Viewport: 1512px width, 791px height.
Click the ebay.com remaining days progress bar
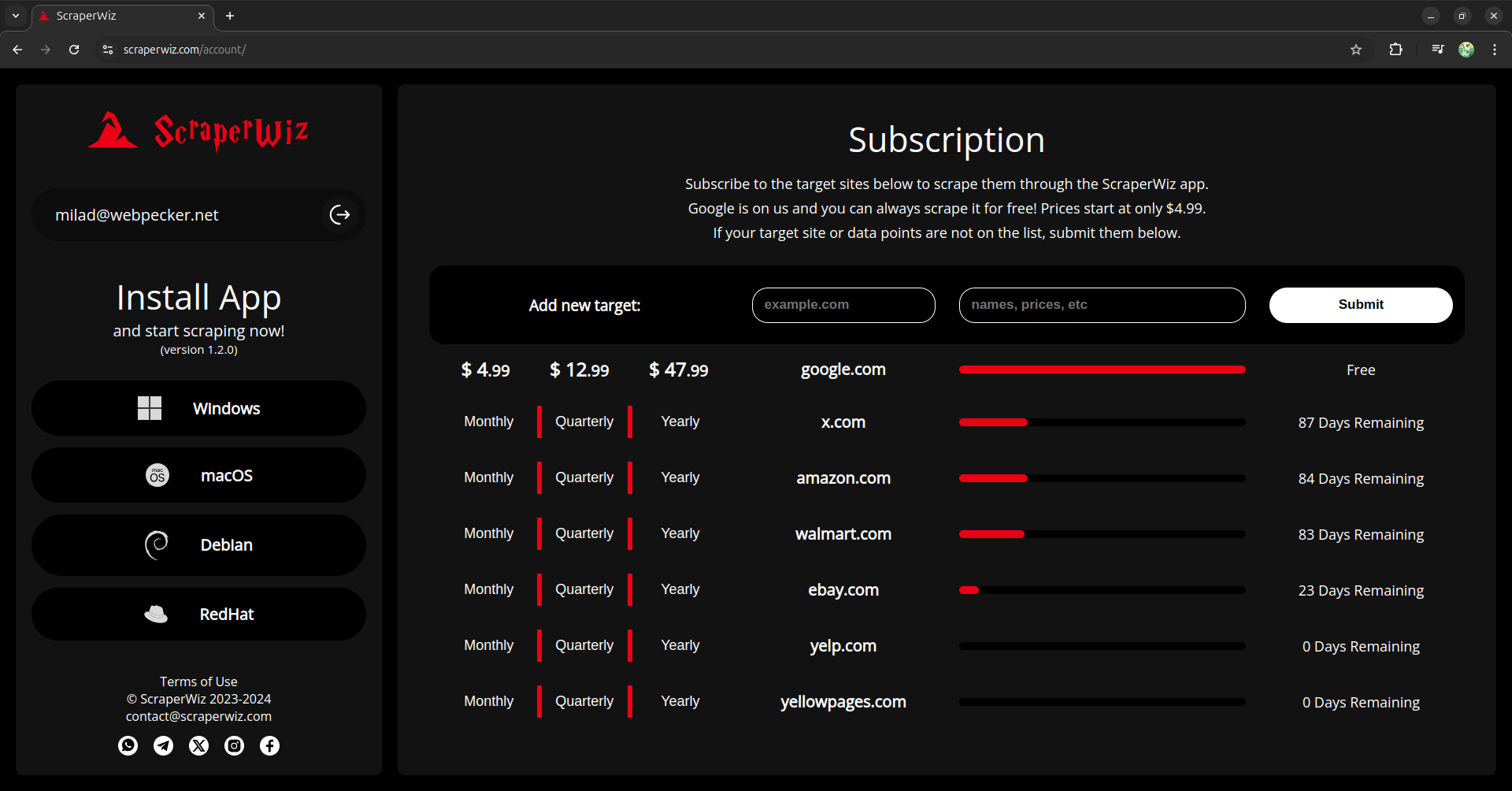pyautogui.click(x=1102, y=590)
